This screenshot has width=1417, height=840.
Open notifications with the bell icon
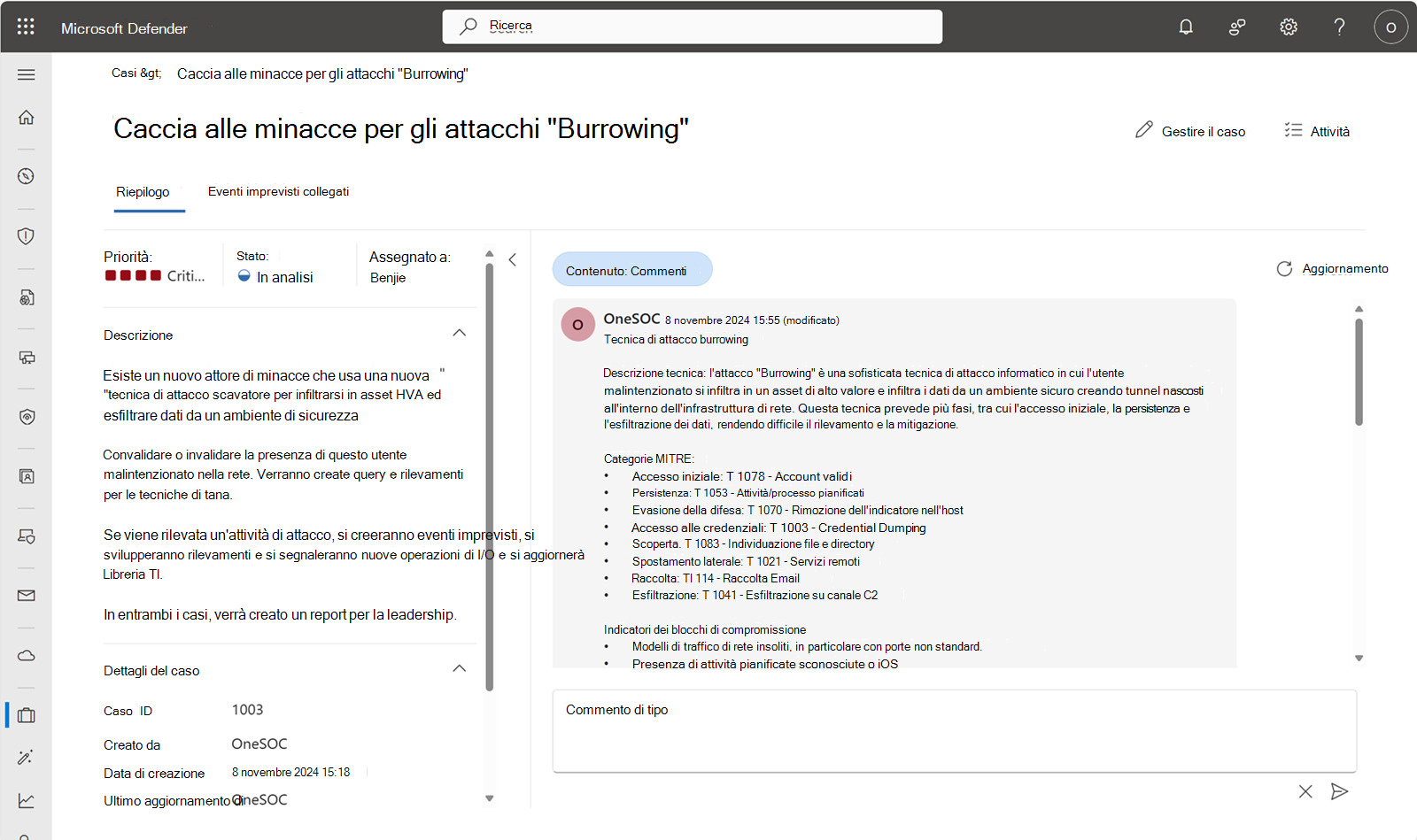click(x=1186, y=27)
